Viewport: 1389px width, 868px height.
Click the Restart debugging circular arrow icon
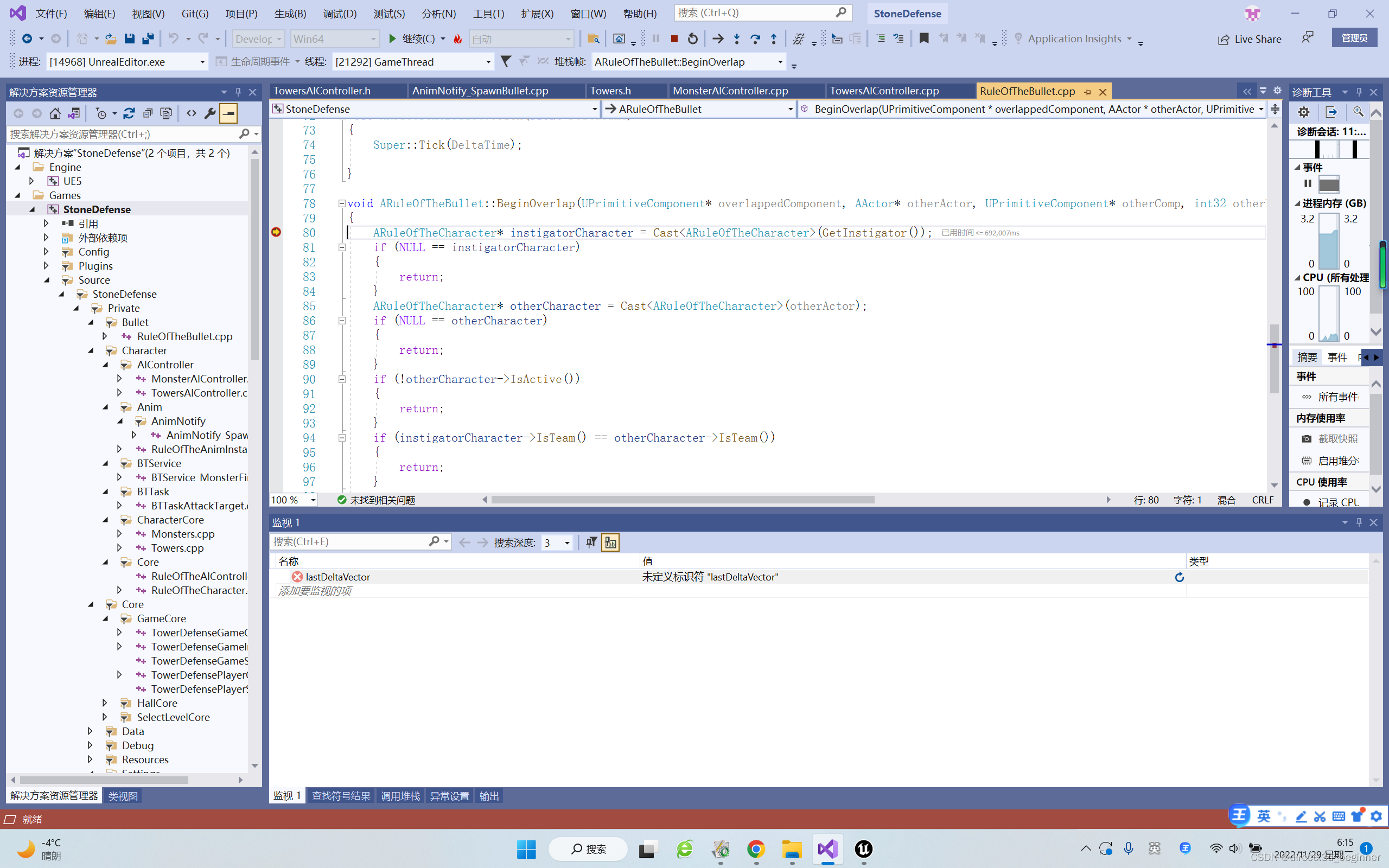[x=693, y=39]
